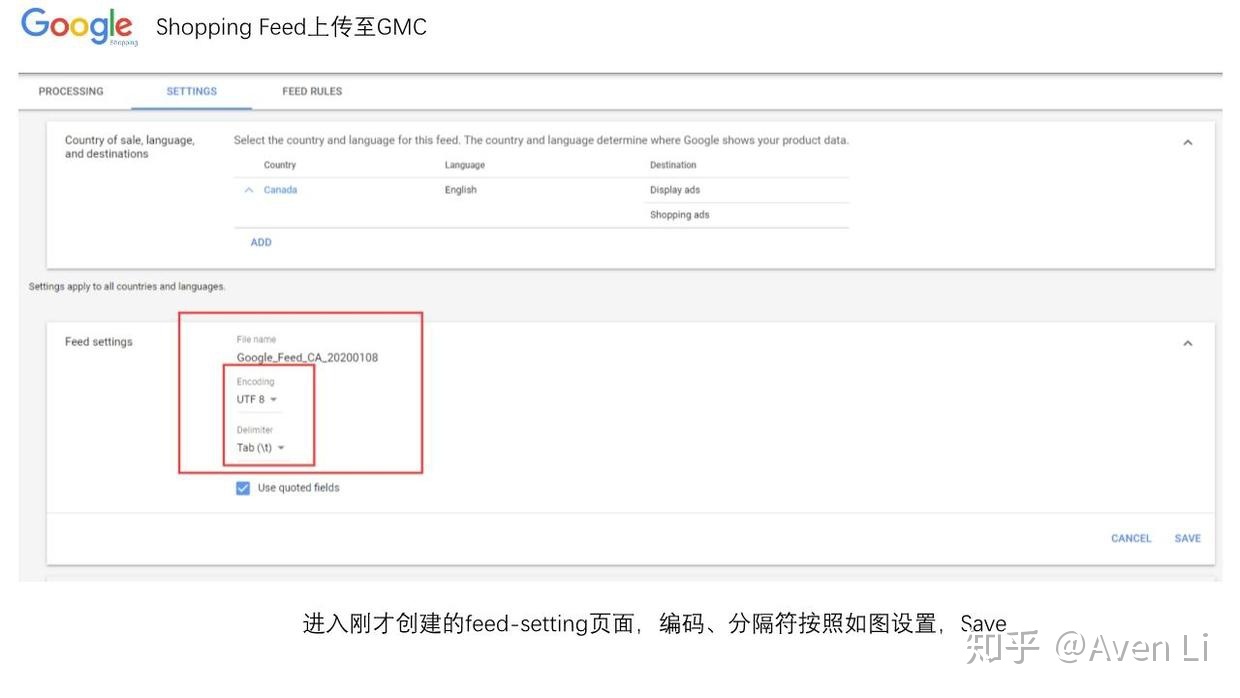Image resolution: width=1240 pixels, height=698 pixels.
Task: Select the English language cell
Action: pyautogui.click(x=461, y=190)
